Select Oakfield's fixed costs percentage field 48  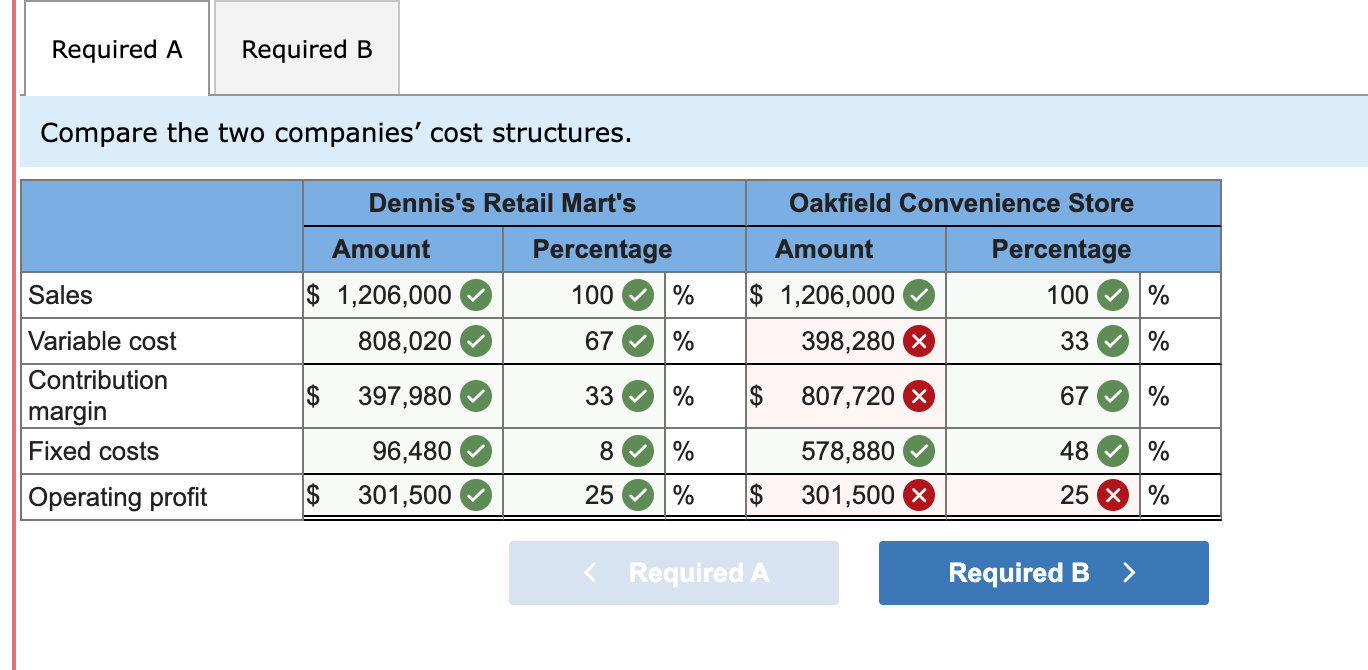tap(1043, 451)
